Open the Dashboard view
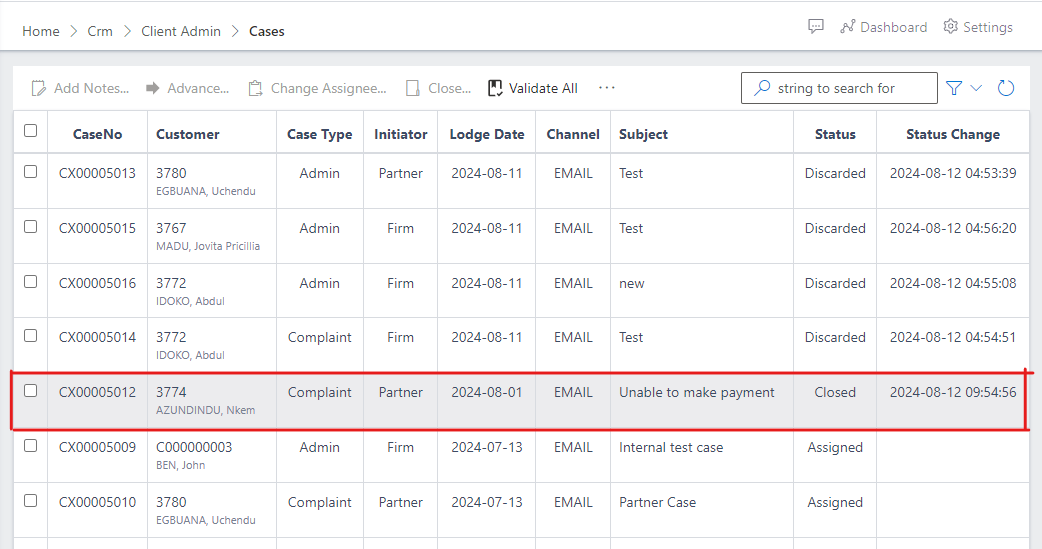This screenshot has width=1042, height=549. coord(883,27)
